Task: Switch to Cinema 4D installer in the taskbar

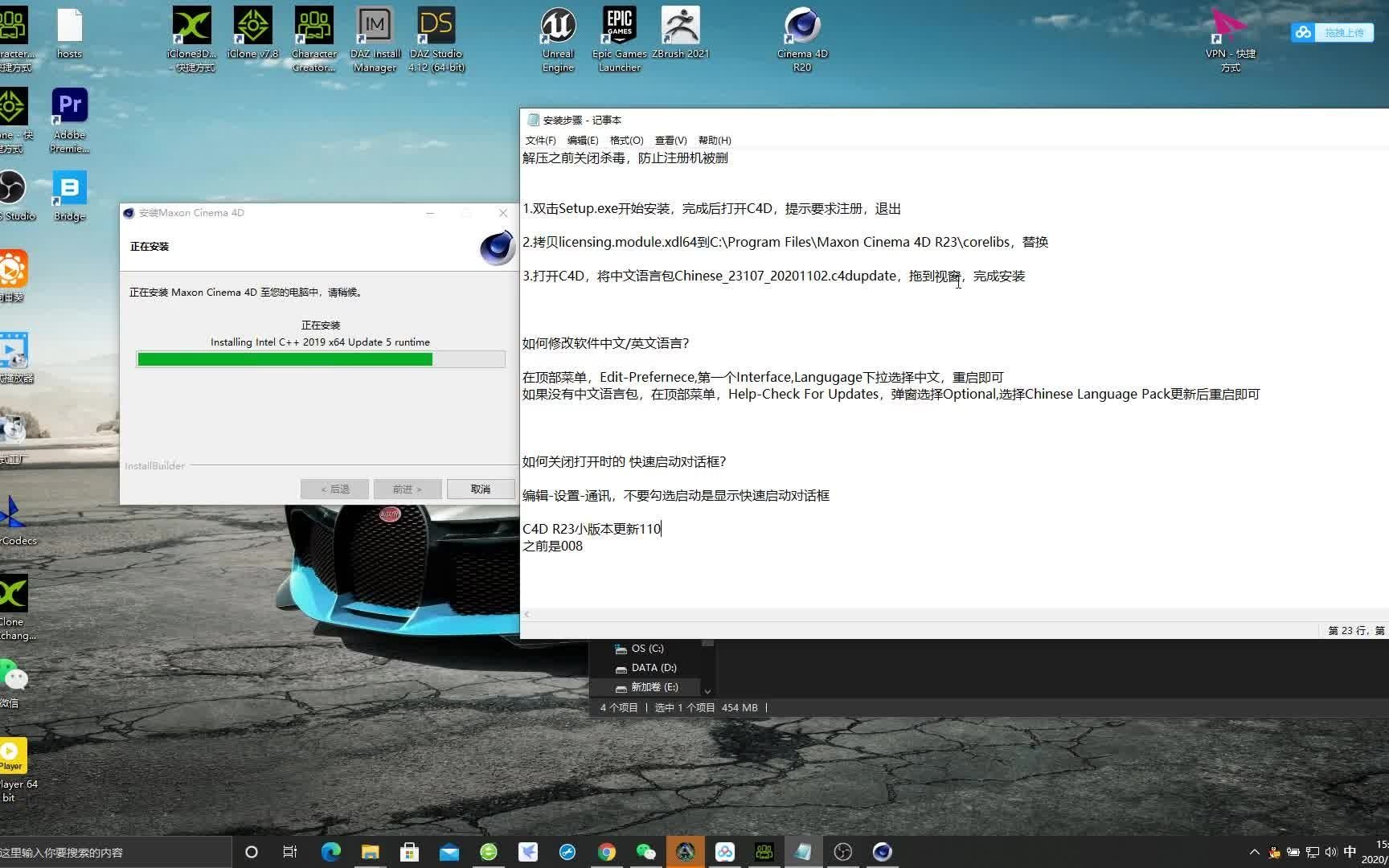Action: pyautogui.click(x=882, y=852)
